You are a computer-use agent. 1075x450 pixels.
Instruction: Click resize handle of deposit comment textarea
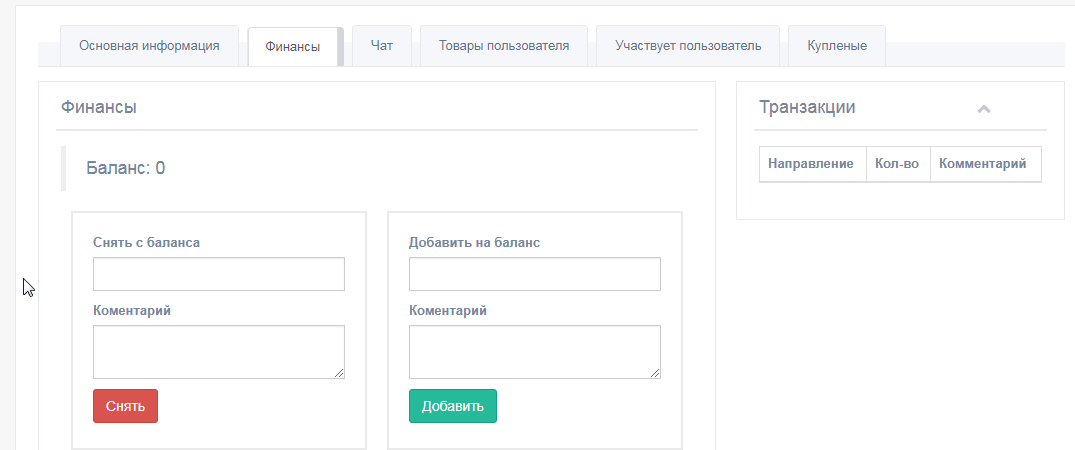coord(656,374)
